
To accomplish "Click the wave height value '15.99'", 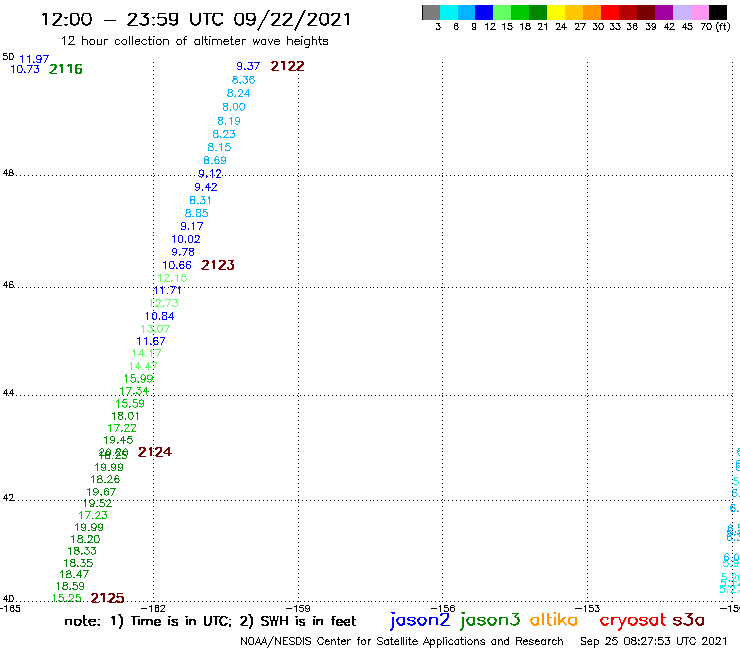I will pyautogui.click(x=139, y=379).
